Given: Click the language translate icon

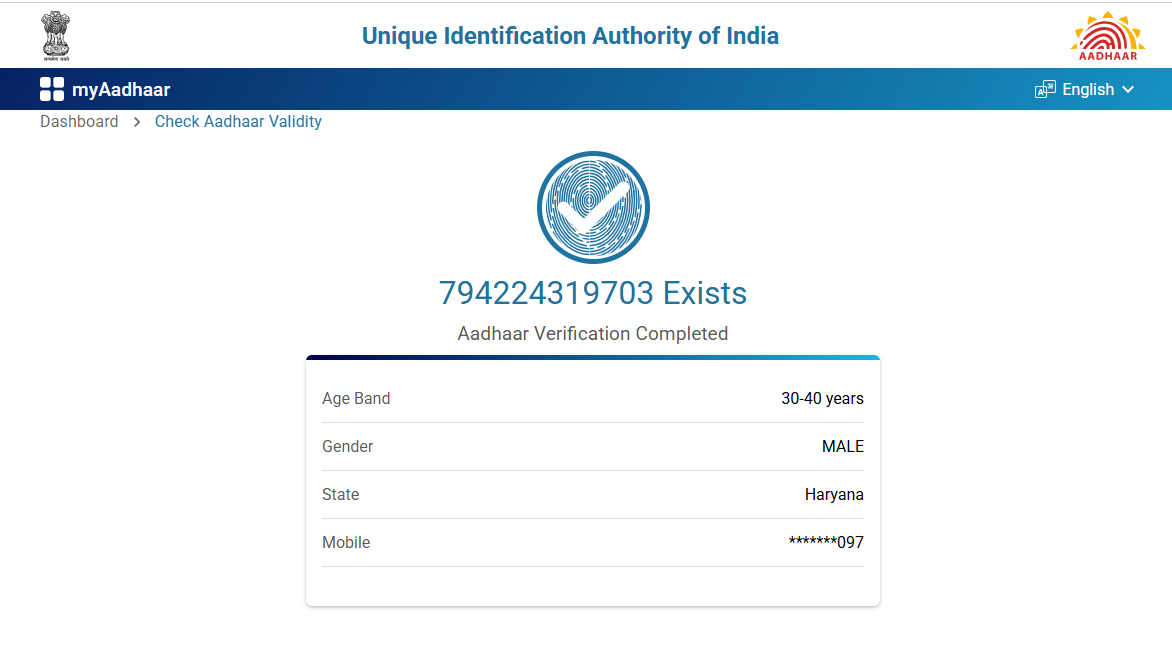Looking at the screenshot, I should coord(1045,90).
